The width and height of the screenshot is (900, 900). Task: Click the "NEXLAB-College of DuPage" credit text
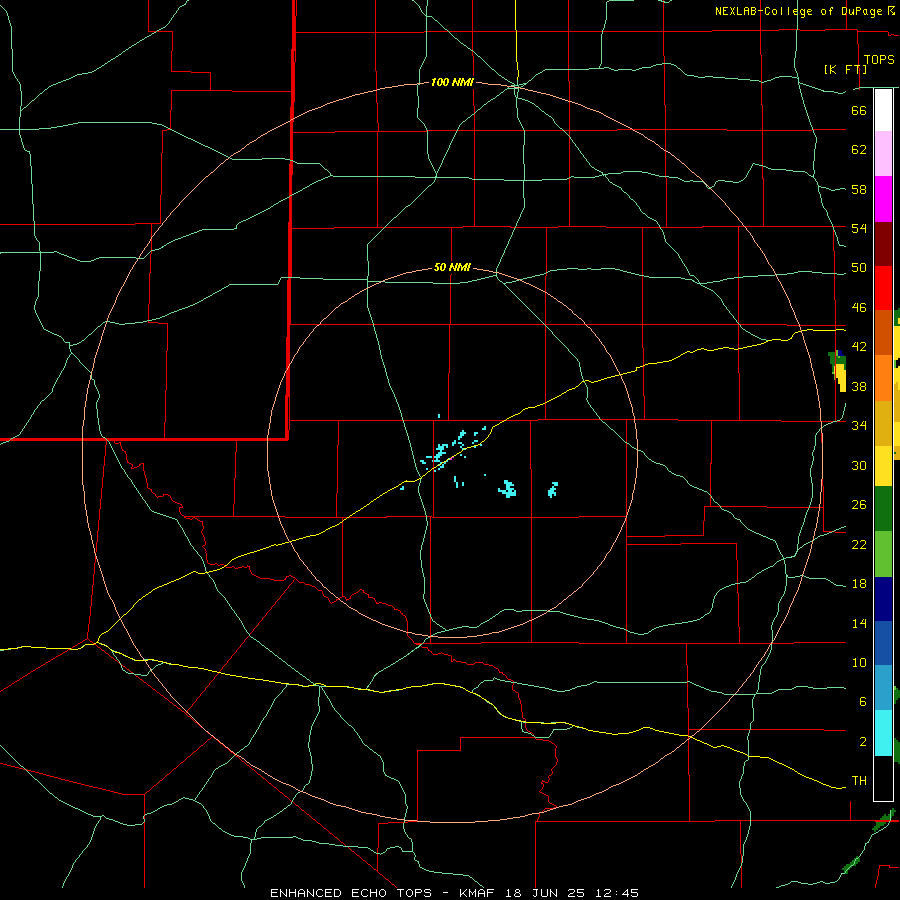(x=798, y=11)
